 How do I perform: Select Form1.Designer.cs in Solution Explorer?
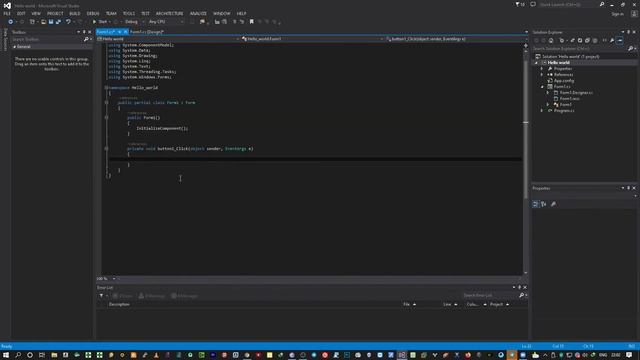(576, 93)
